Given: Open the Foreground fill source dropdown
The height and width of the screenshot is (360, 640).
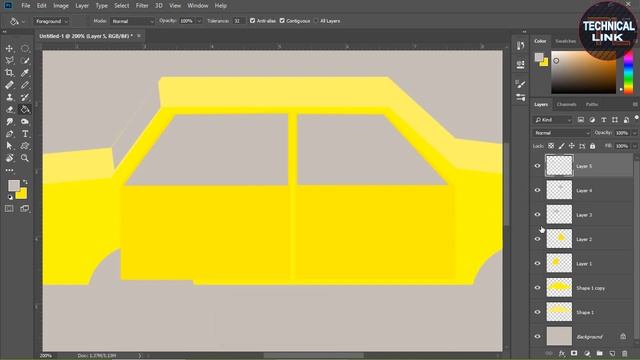Looking at the screenshot, I should [x=51, y=21].
